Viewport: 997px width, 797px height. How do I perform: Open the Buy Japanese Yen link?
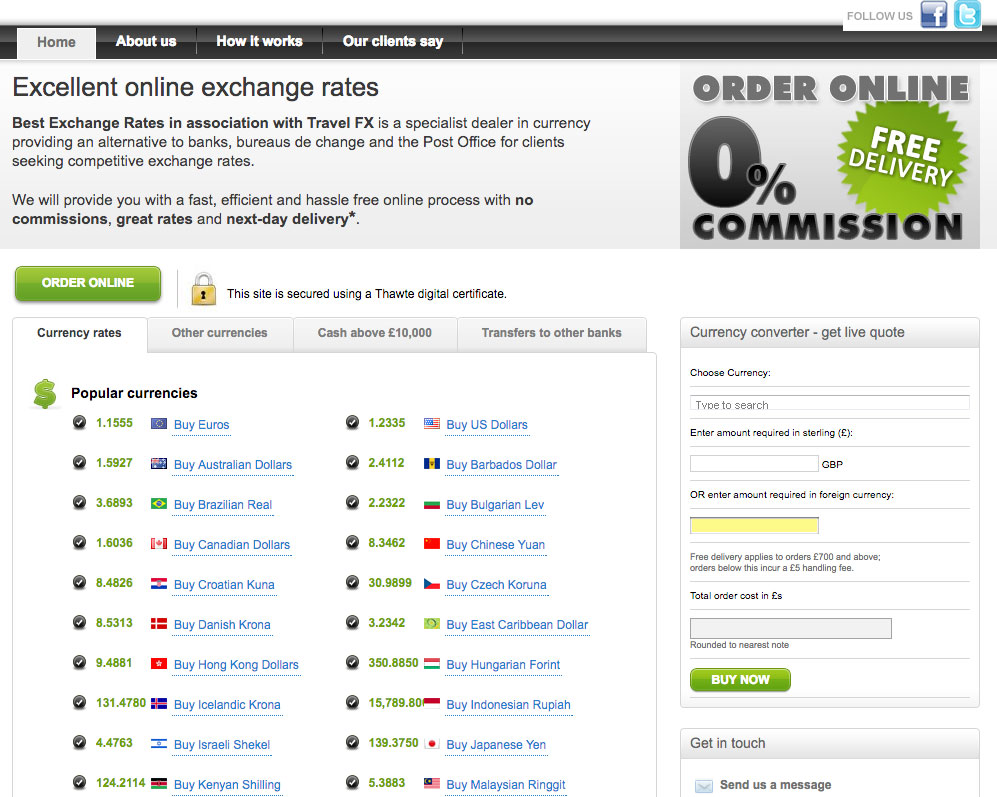tap(497, 745)
